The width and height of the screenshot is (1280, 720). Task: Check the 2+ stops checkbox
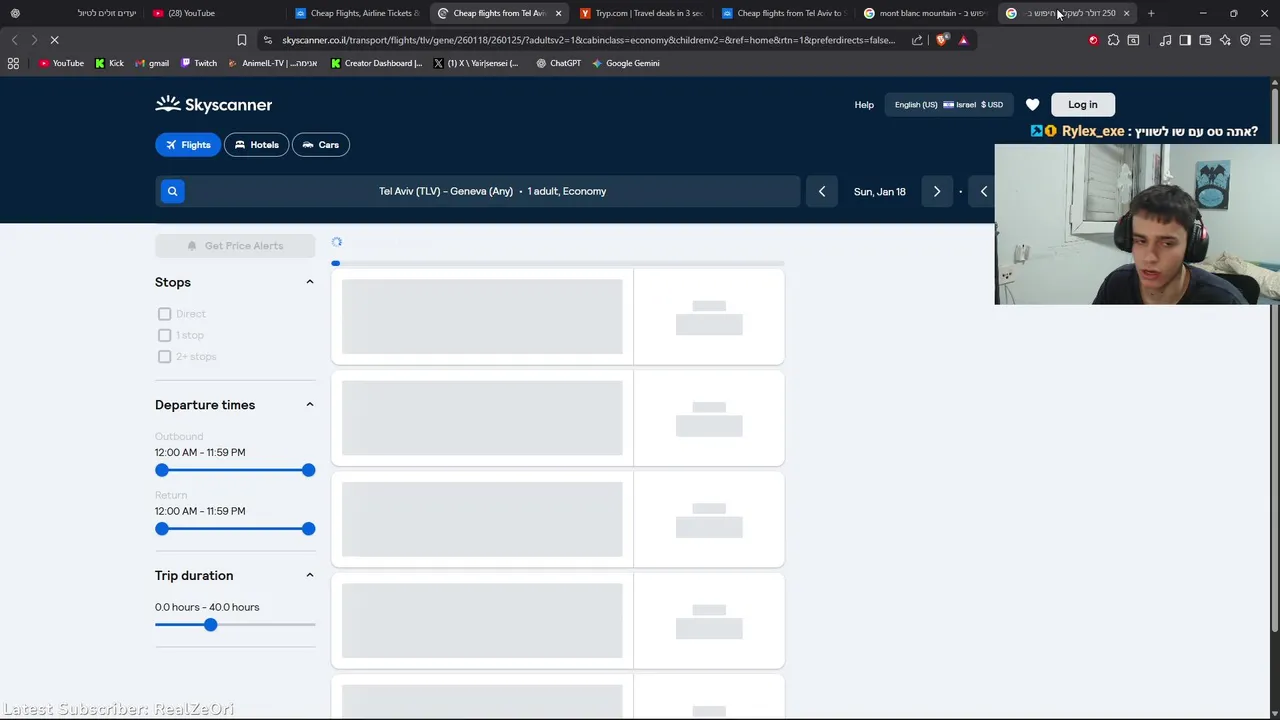[164, 356]
